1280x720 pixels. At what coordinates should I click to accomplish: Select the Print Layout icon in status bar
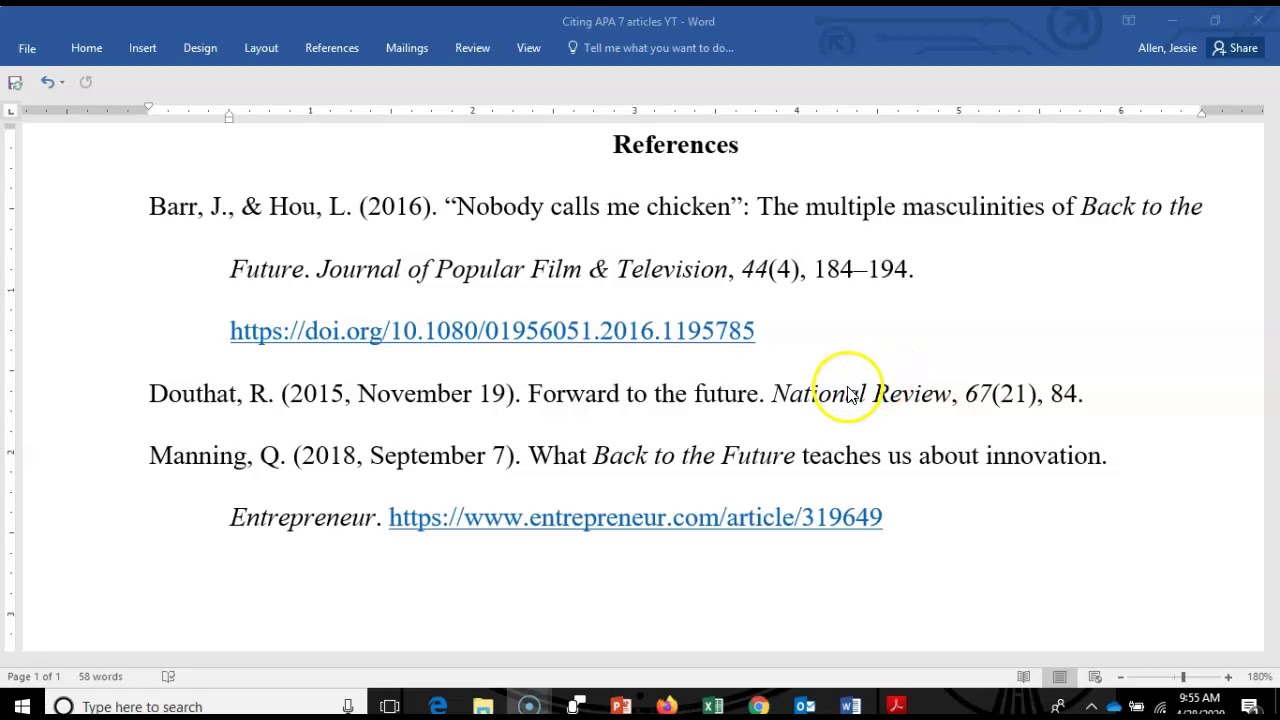click(1059, 676)
